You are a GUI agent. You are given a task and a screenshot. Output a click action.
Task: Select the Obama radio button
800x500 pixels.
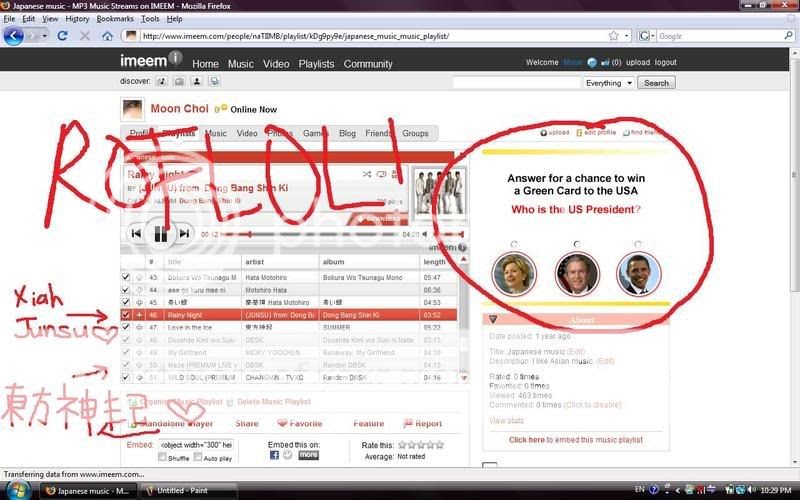tap(638, 244)
